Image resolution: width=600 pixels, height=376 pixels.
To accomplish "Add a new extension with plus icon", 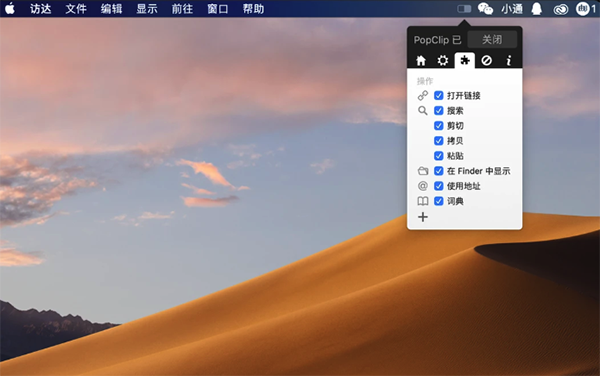I will click(423, 217).
